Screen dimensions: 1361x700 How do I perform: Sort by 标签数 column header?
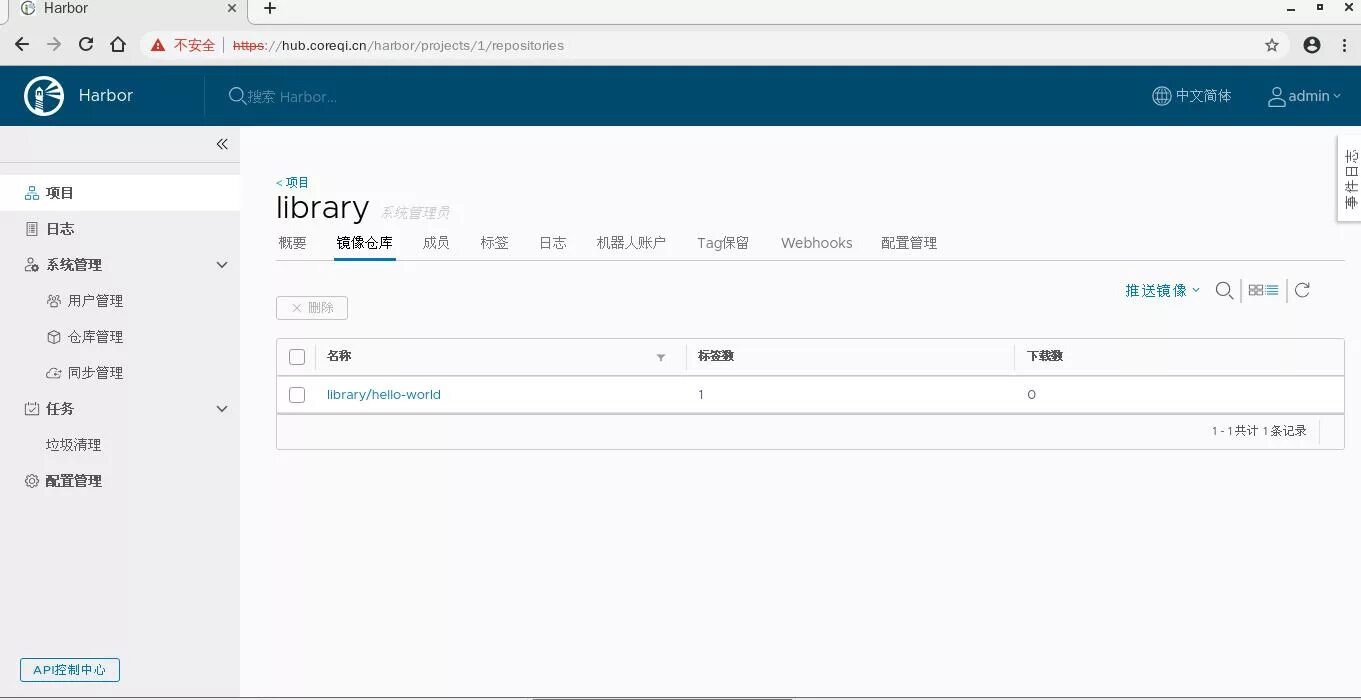[716, 357]
